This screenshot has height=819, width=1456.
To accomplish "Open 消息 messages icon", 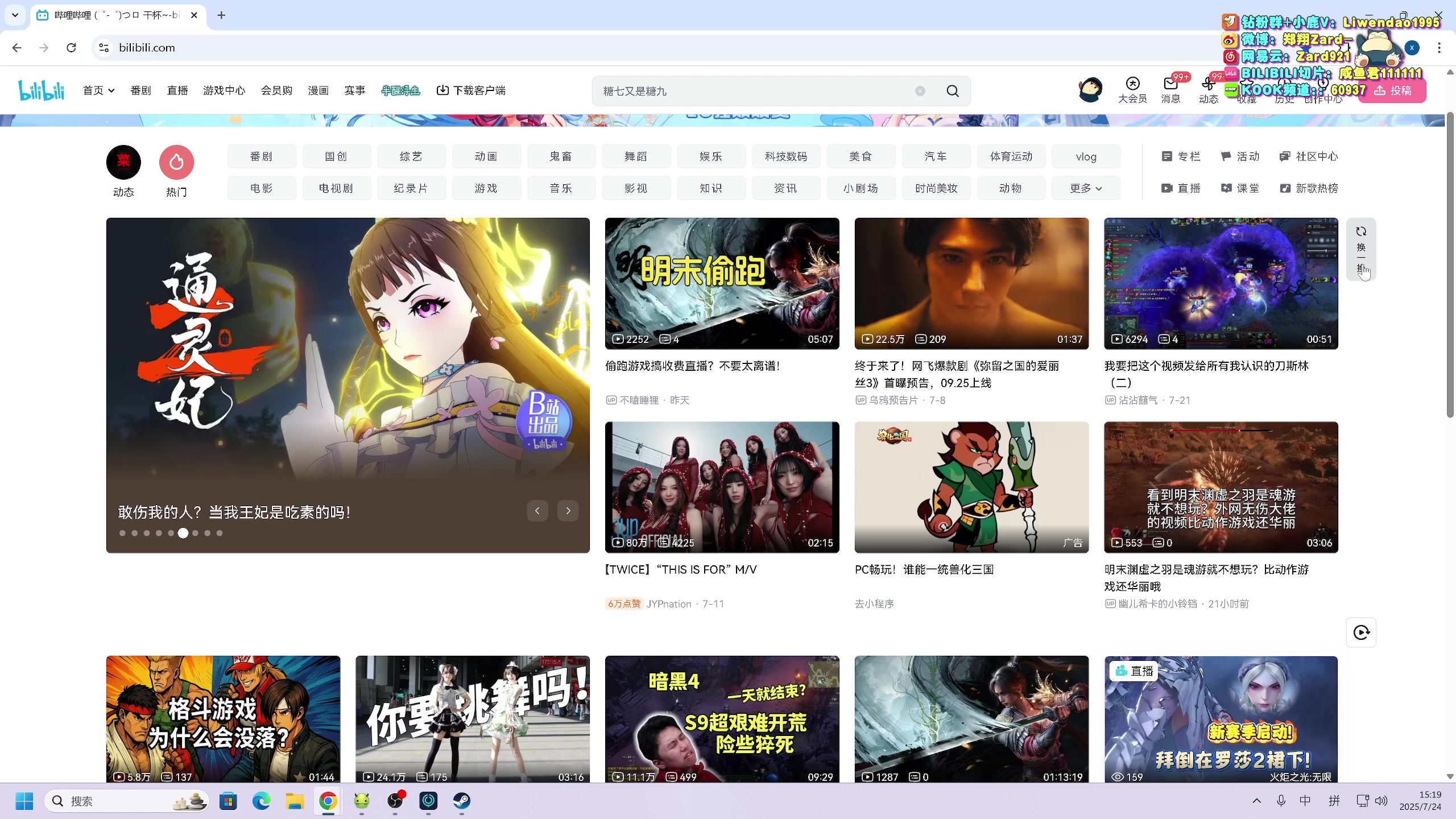I will (x=1170, y=90).
